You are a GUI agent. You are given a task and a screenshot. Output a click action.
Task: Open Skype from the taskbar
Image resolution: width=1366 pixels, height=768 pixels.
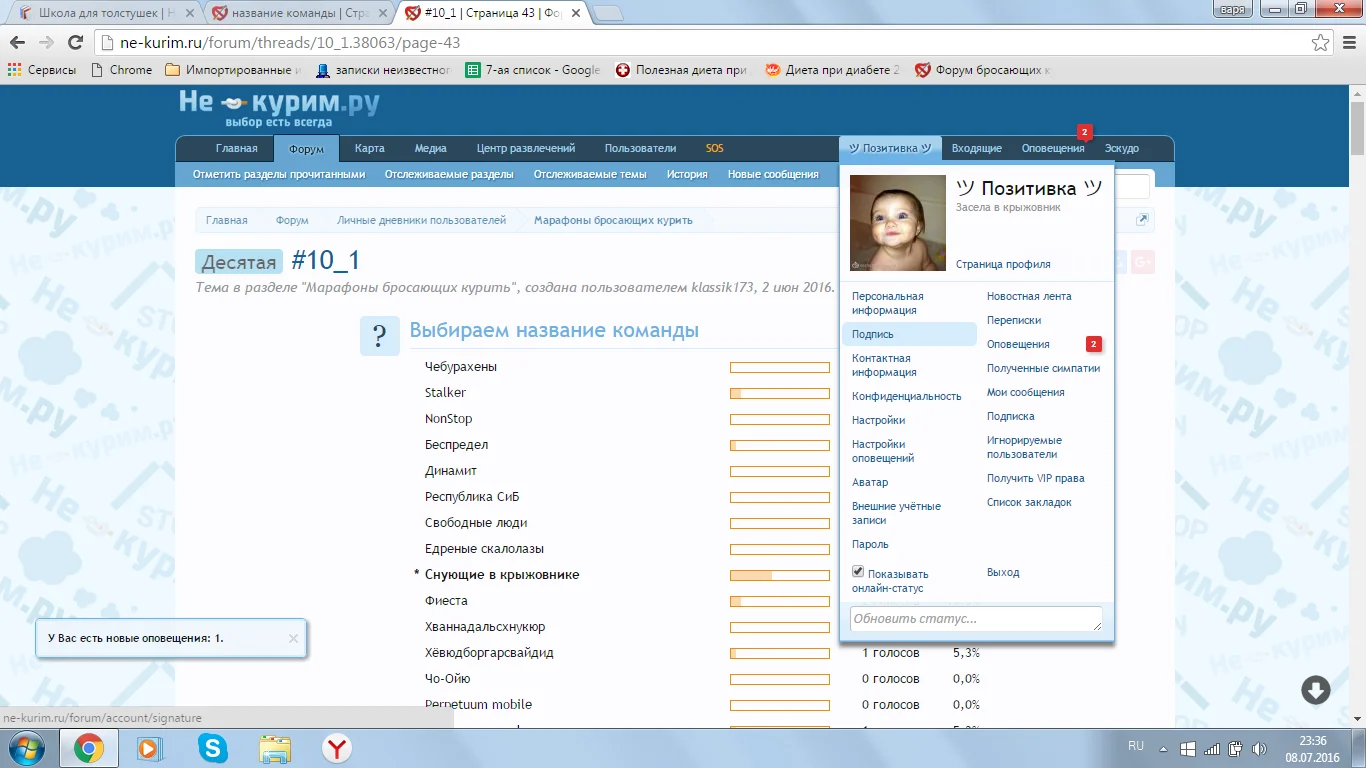click(212, 748)
